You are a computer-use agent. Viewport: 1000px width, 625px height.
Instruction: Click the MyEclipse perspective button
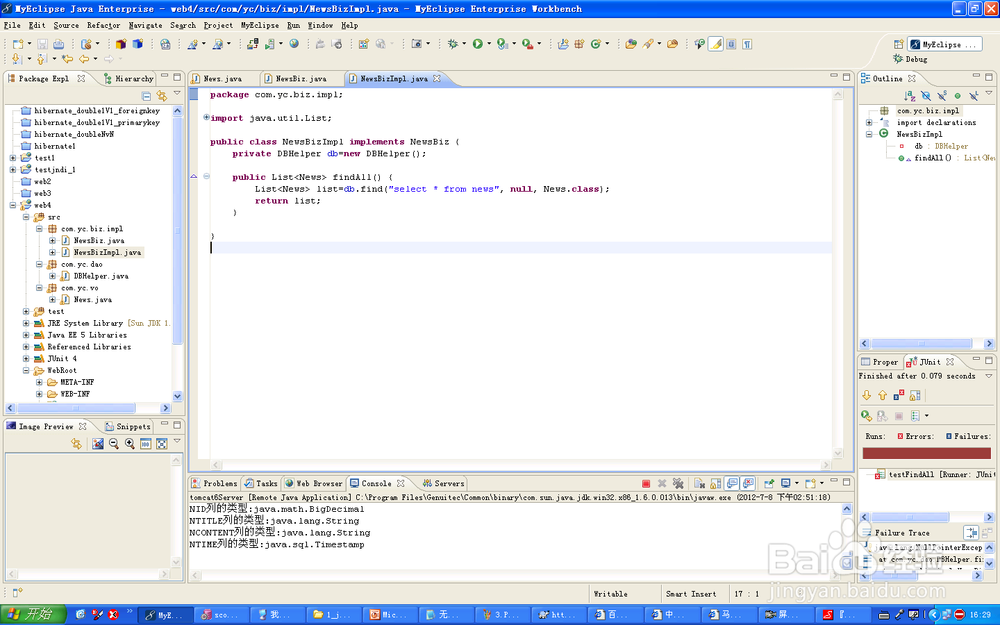[x=945, y=44]
